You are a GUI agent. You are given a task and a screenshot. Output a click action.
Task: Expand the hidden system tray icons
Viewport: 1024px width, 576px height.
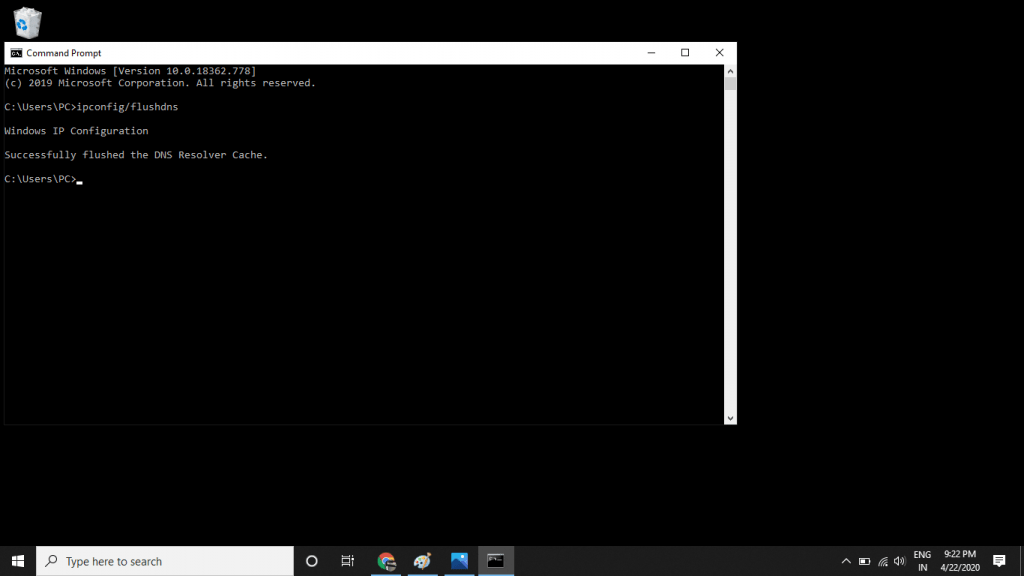click(x=845, y=561)
